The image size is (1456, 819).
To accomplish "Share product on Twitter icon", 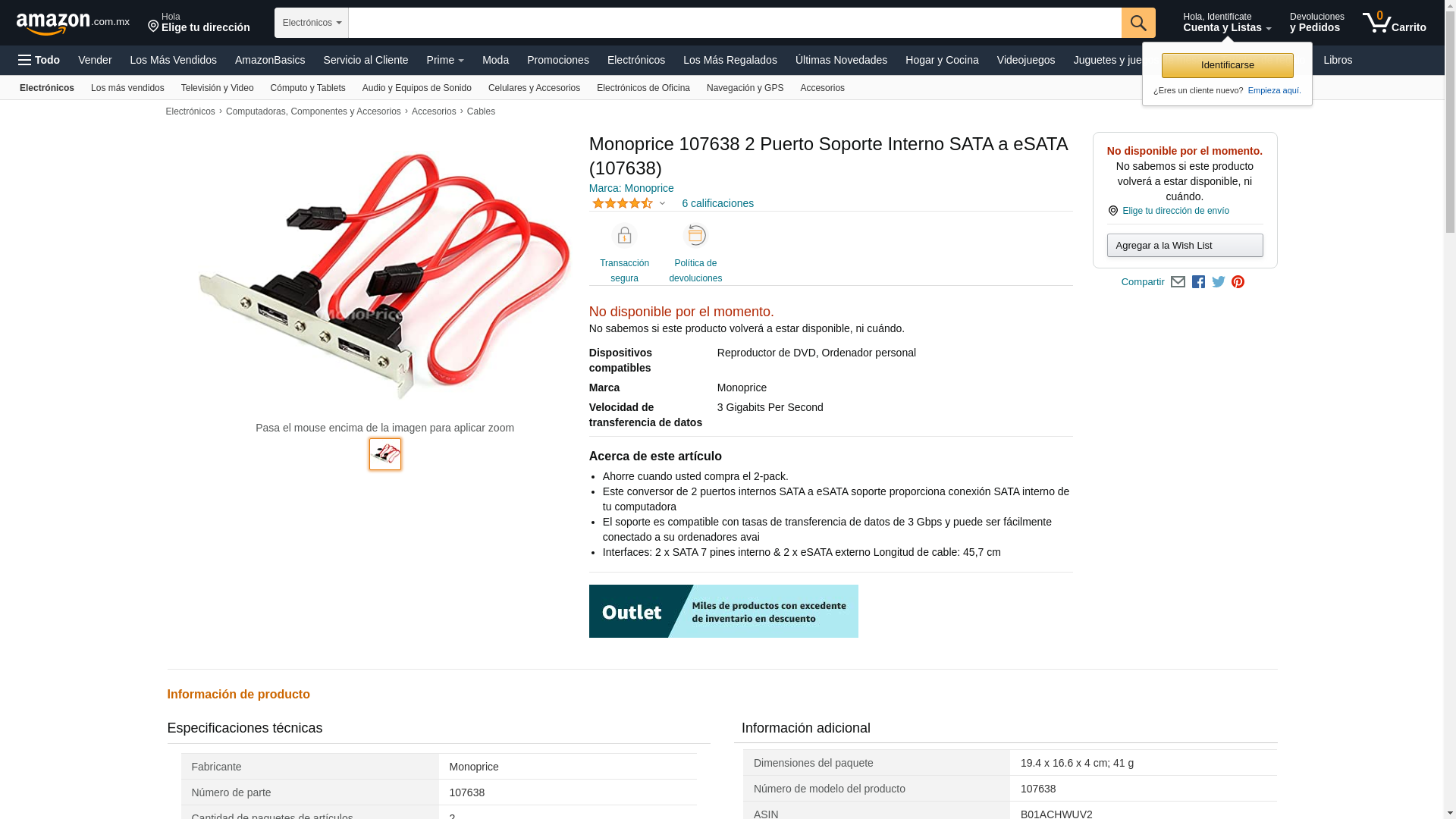I will tap(1219, 282).
